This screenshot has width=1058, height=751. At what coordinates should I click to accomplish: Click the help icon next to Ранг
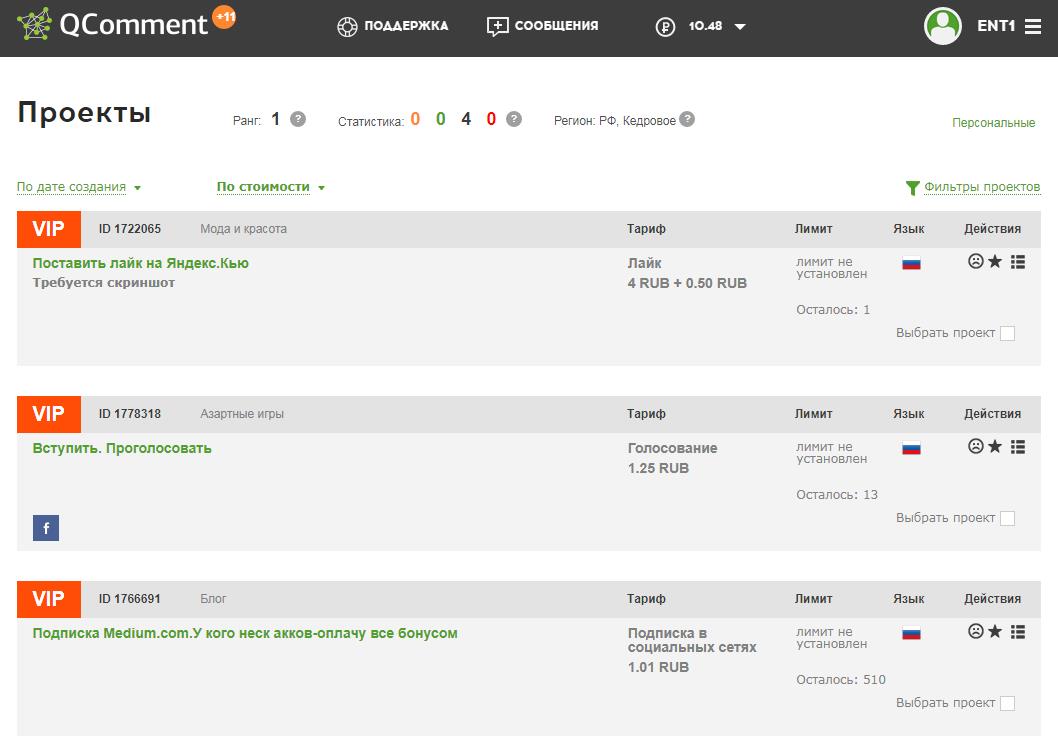(x=298, y=119)
